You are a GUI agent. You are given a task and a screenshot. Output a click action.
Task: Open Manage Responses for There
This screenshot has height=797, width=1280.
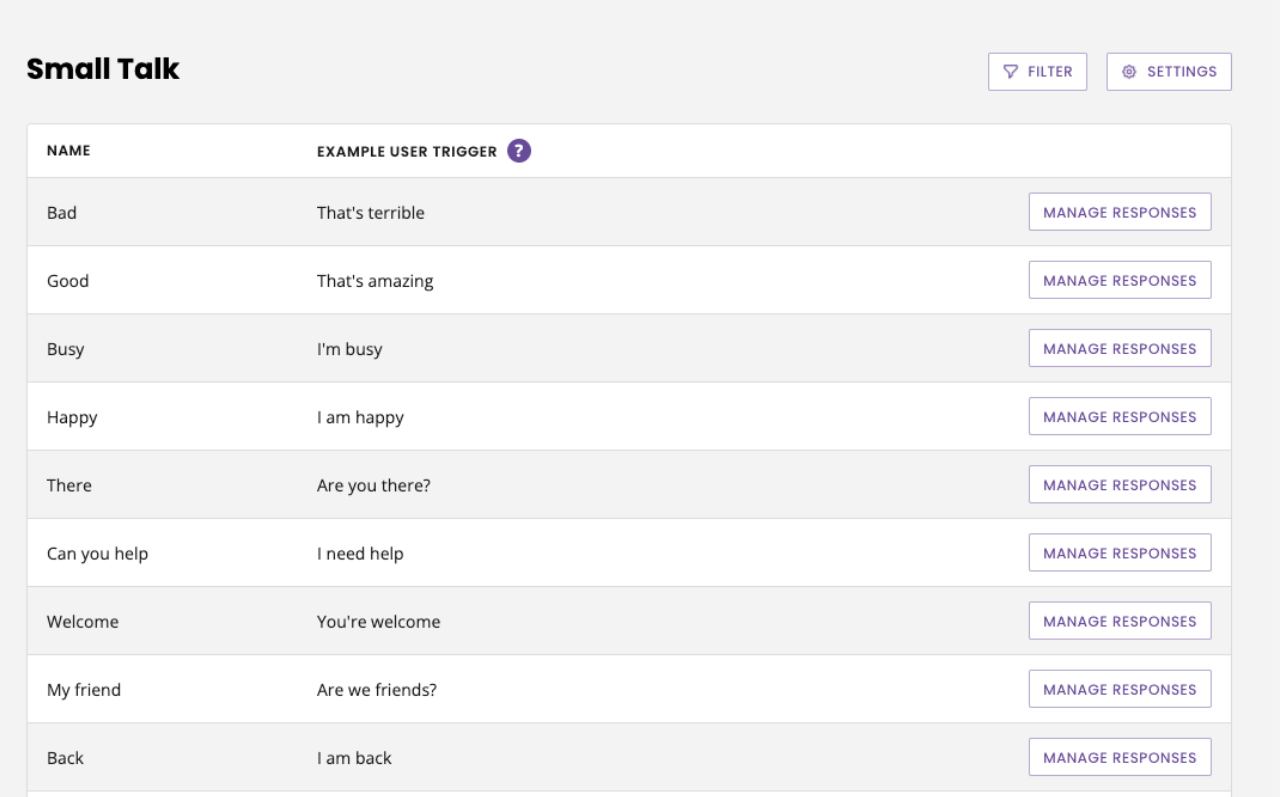[1119, 485]
